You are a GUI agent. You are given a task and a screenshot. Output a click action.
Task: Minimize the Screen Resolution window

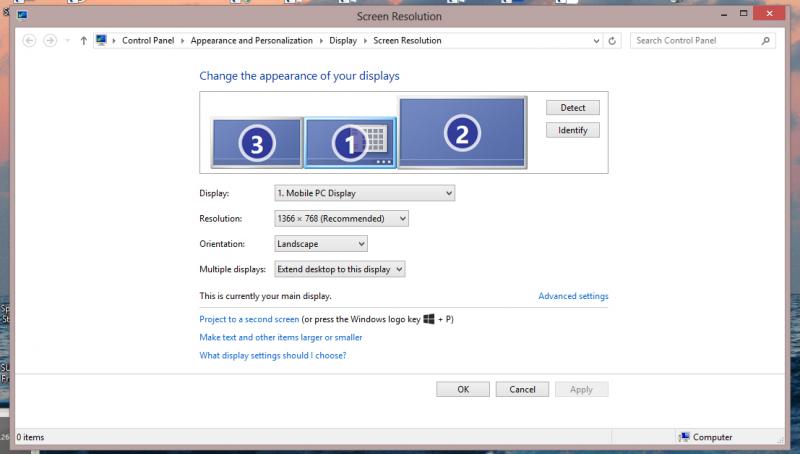tap(723, 14)
